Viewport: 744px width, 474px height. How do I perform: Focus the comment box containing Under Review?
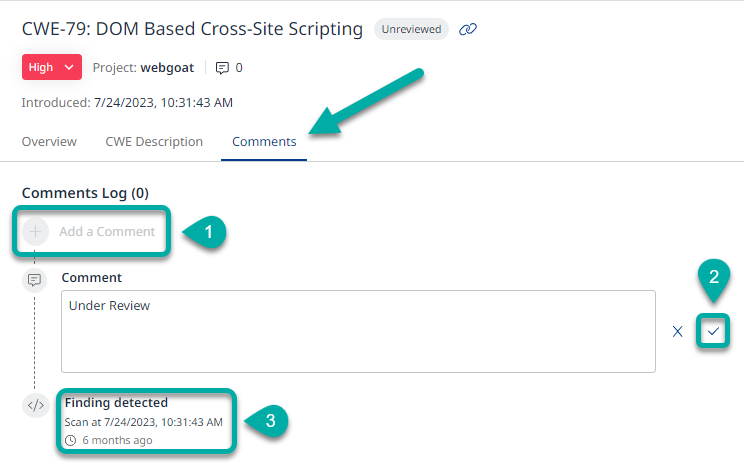click(x=358, y=331)
